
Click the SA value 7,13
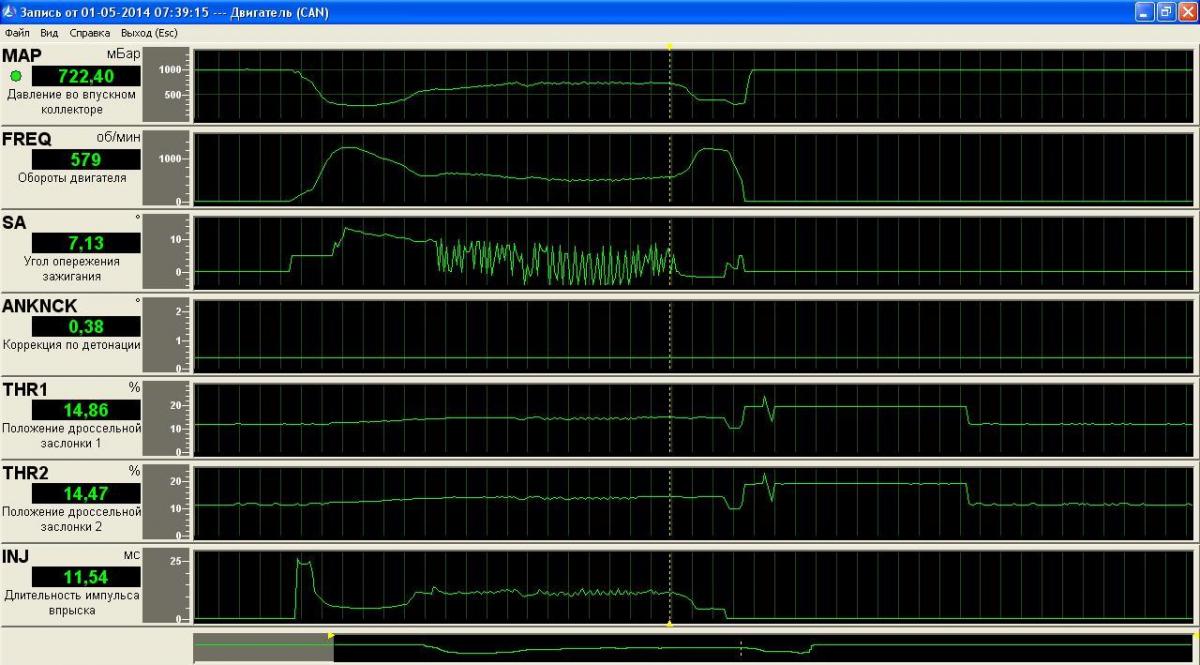(86, 243)
